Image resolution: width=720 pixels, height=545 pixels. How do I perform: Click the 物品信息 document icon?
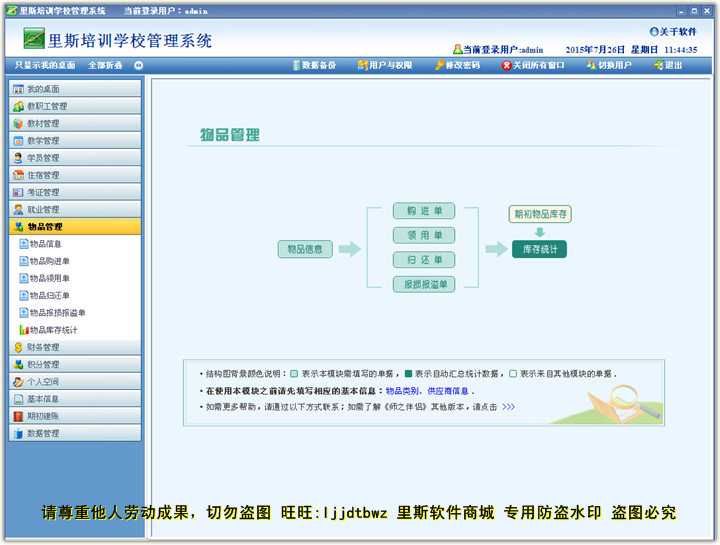click(23, 244)
